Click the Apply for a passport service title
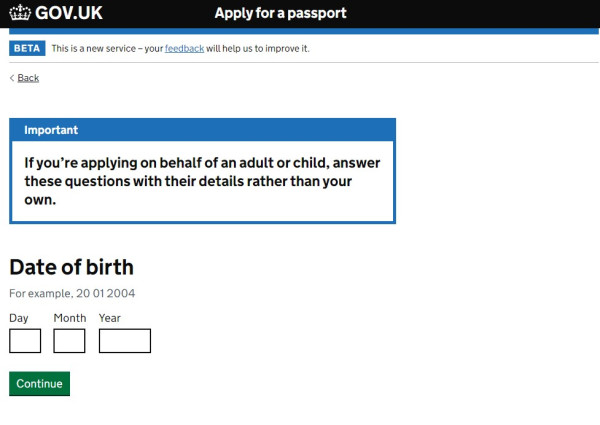Screen dimensions: 600x425 coord(280,13)
